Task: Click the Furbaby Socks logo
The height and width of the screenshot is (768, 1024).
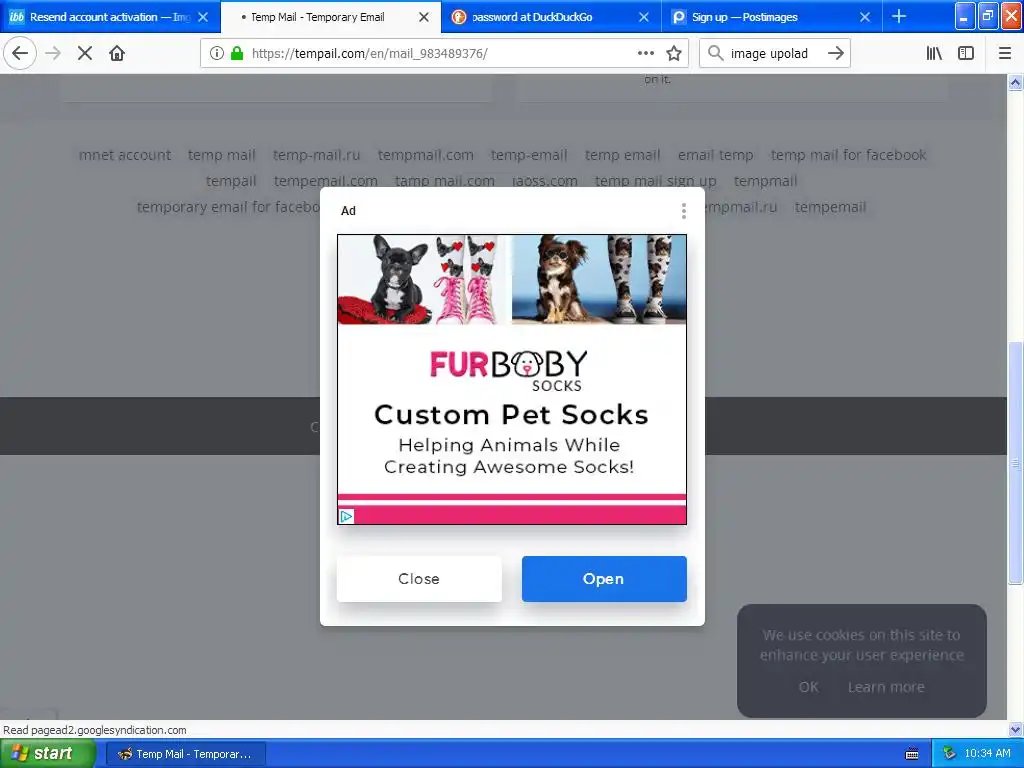Action: [x=509, y=370]
